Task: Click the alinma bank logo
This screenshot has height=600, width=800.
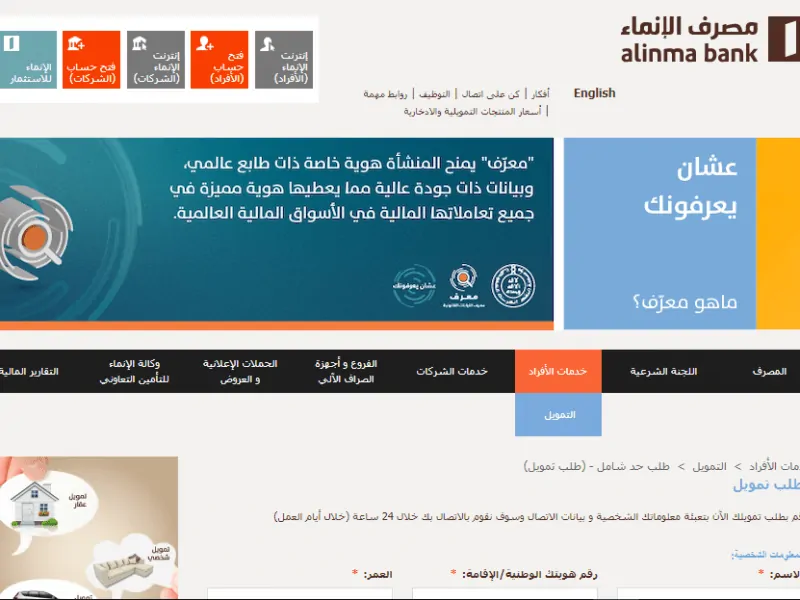Action: pyautogui.click(x=709, y=39)
